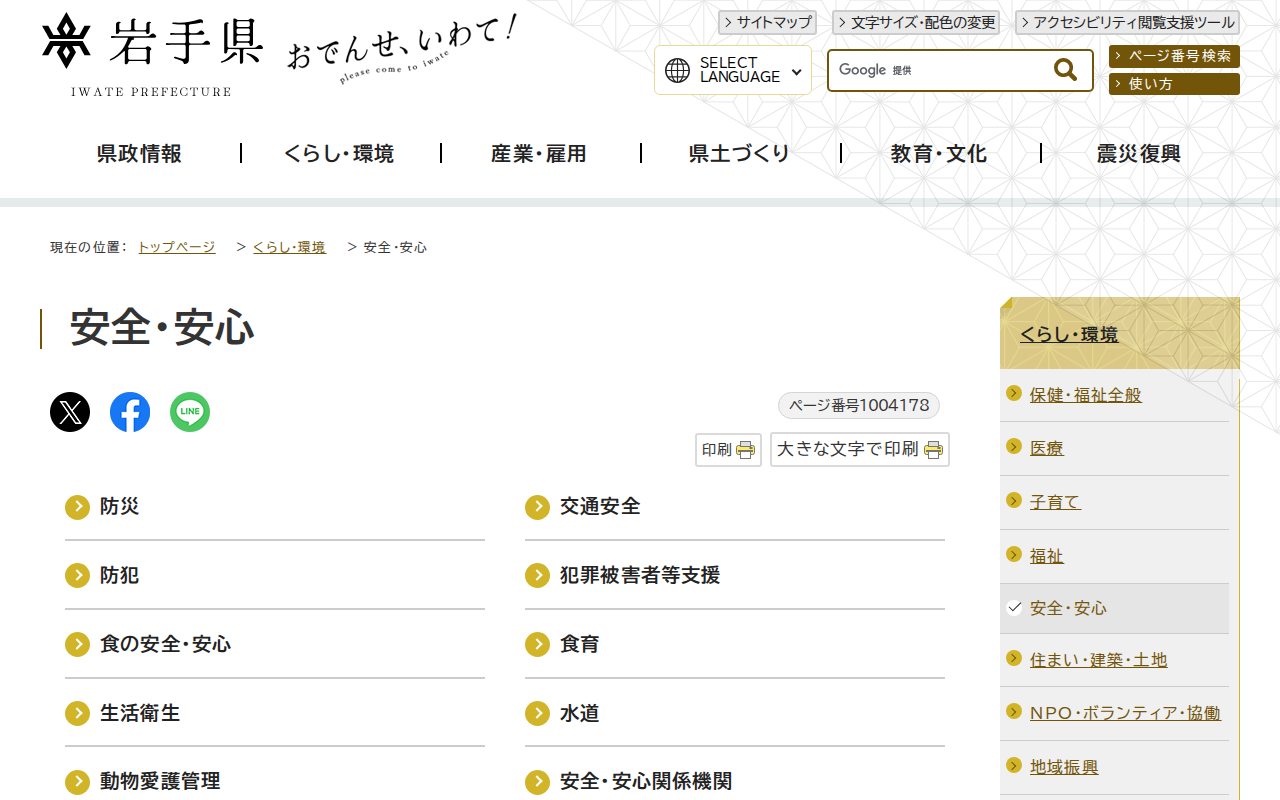This screenshot has height=800, width=1280.
Task: Open 震災復興 navigation menu
Action: click(1139, 154)
